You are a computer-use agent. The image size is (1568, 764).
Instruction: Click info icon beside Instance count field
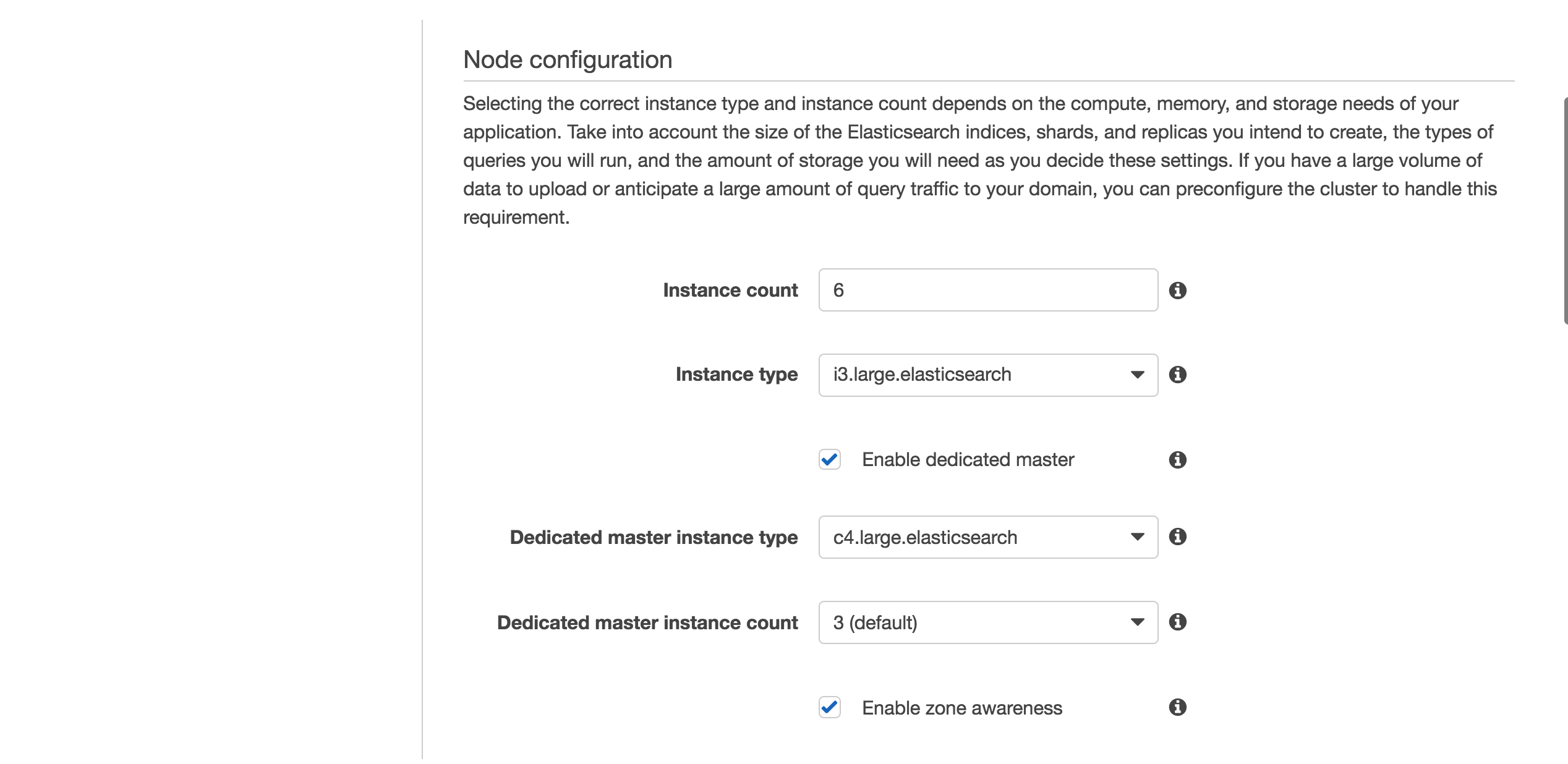(1177, 291)
